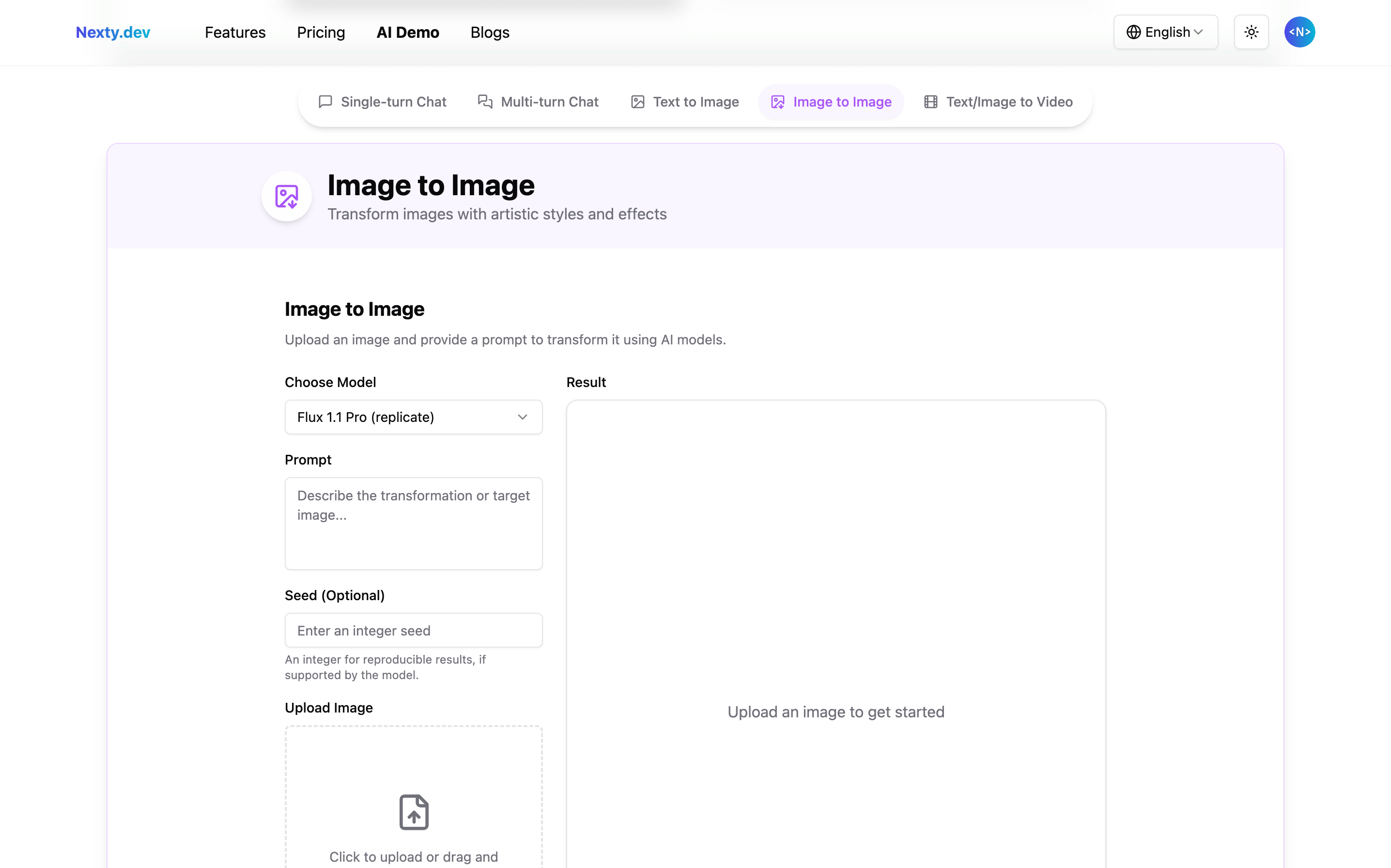
Task: Open the Nexty.dev home logo link
Action: tap(113, 32)
